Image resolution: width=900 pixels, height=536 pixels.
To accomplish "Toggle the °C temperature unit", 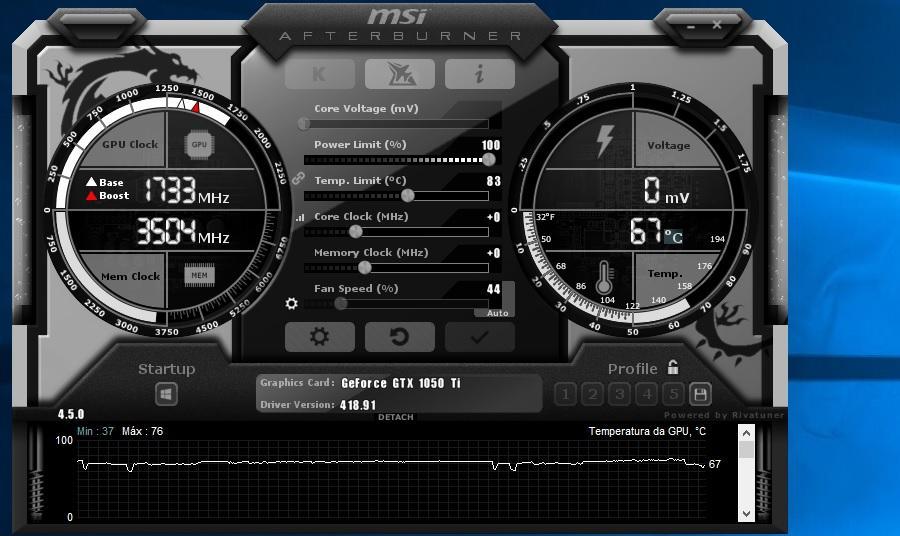I will [x=673, y=236].
